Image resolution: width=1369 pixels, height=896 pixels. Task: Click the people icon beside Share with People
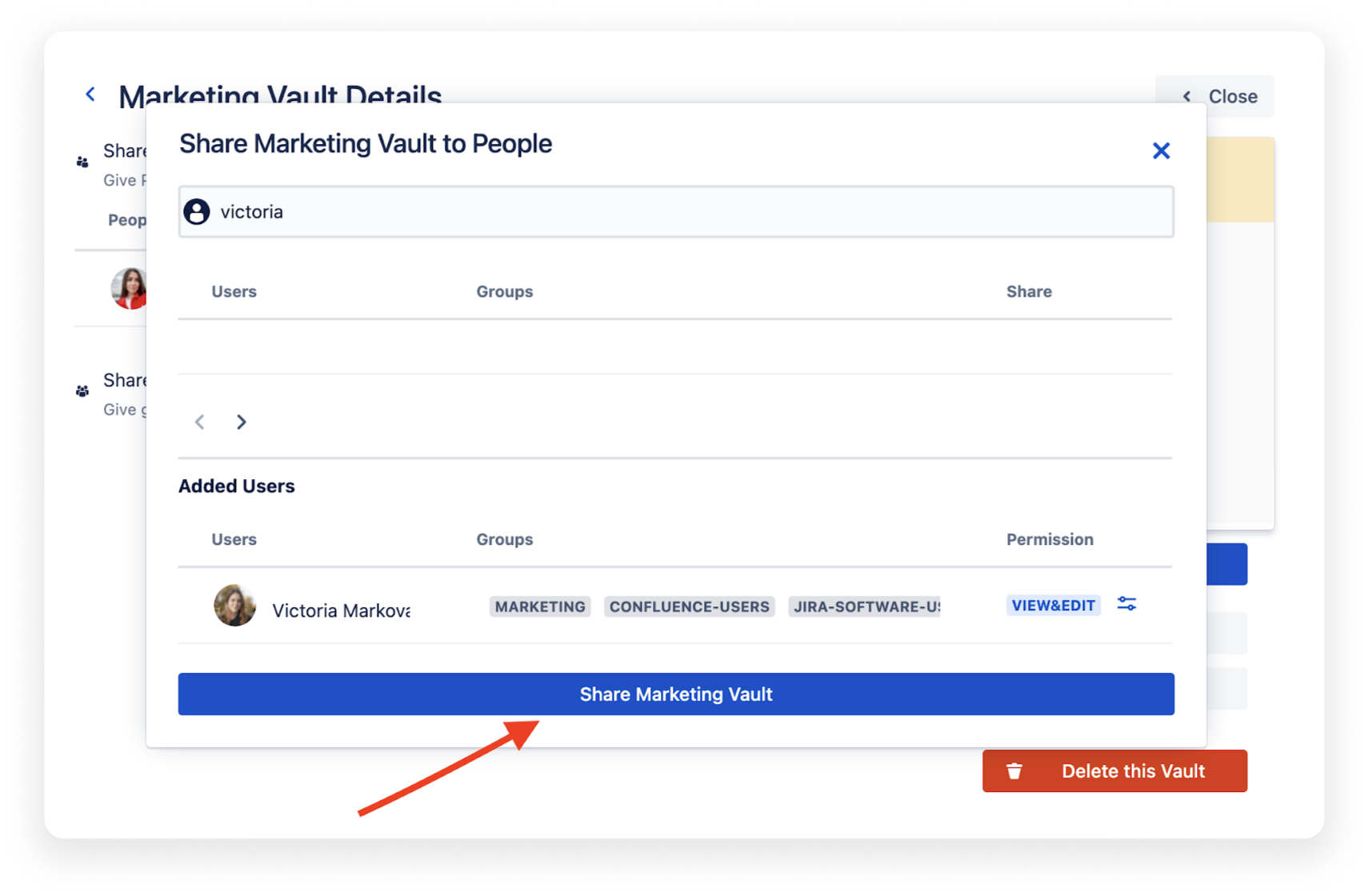82,161
